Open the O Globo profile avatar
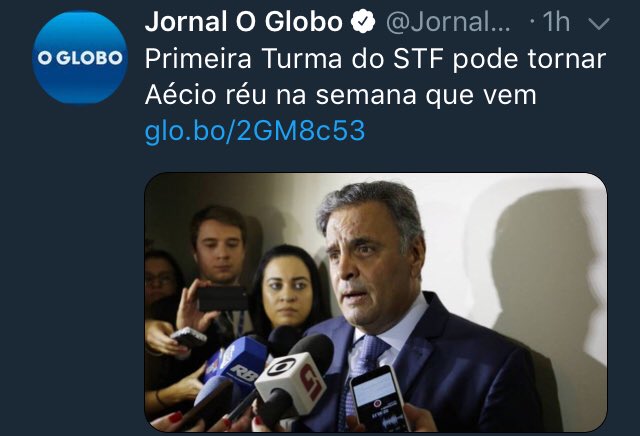640x436 pixels. [x=80, y=57]
